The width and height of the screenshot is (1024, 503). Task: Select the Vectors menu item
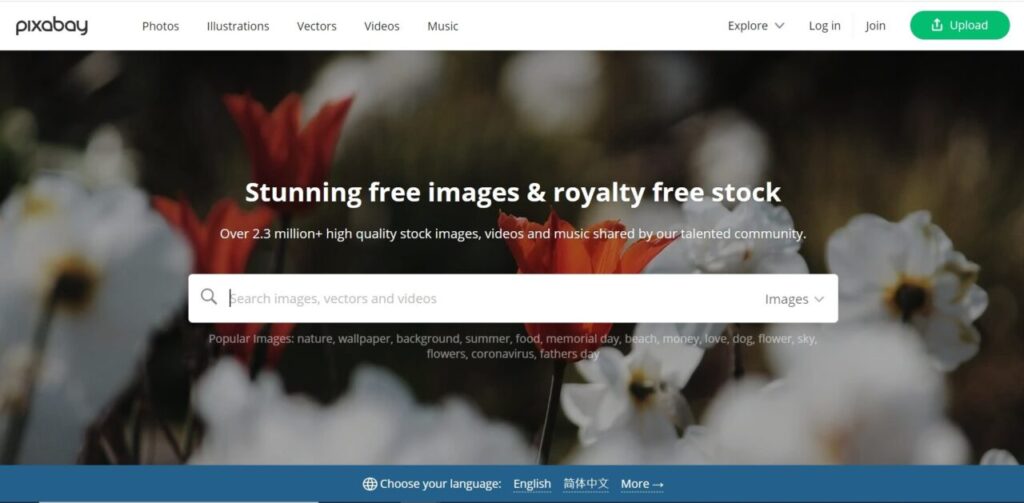[317, 26]
